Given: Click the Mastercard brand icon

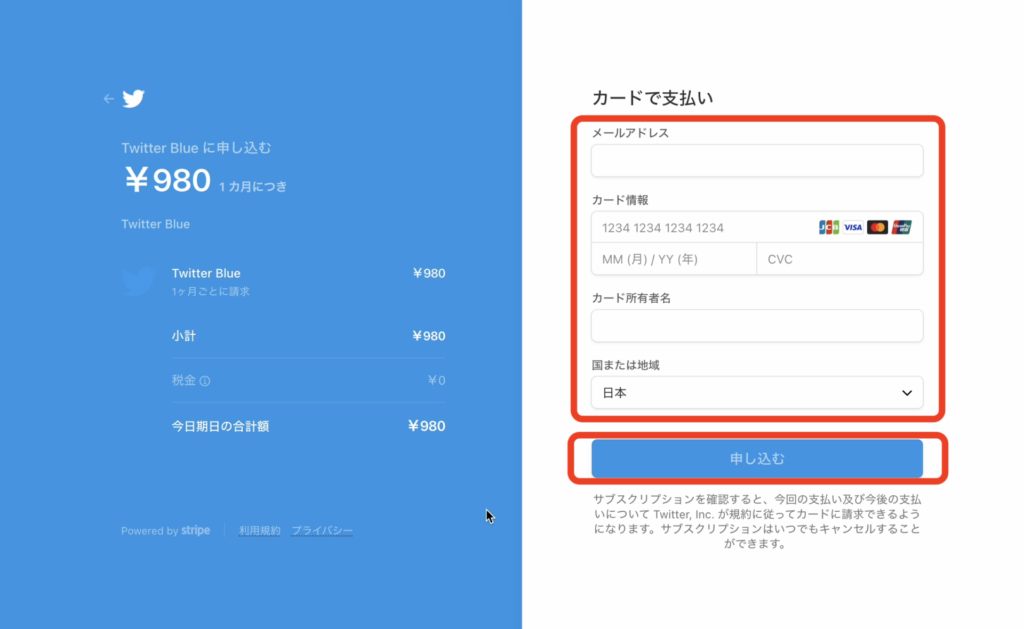Looking at the screenshot, I should (x=877, y=227).
